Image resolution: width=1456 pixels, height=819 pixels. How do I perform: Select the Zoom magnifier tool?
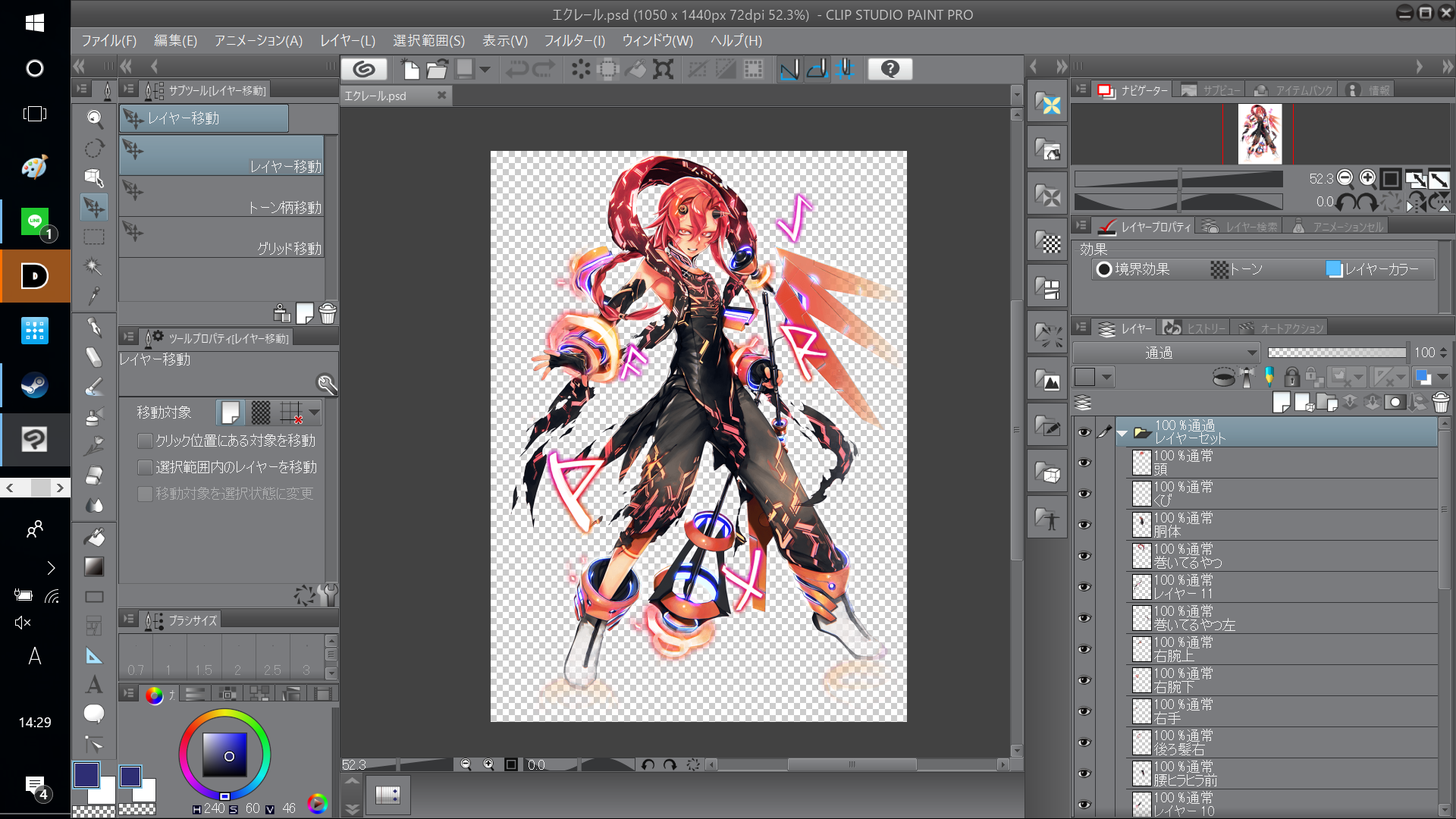[94, 118]
